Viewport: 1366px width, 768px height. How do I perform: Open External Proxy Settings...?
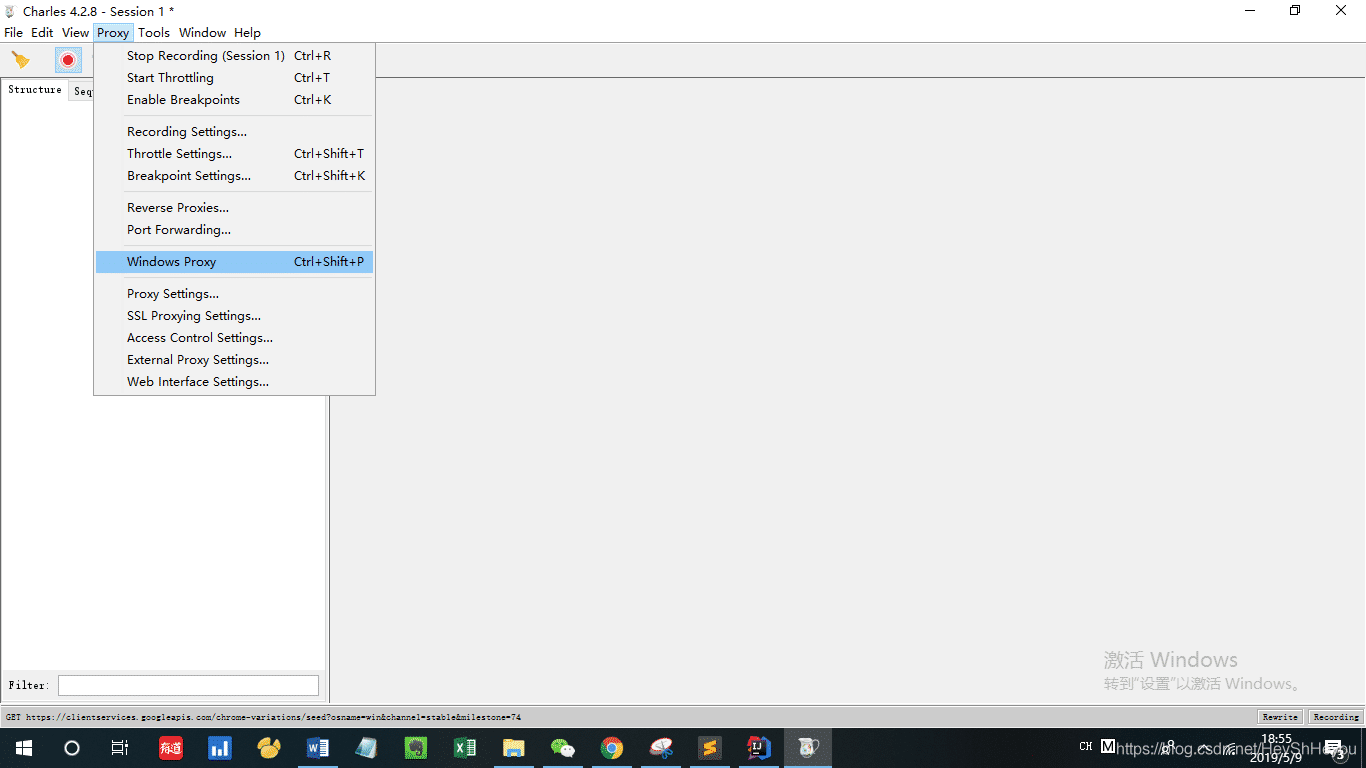tap(234, 360)
